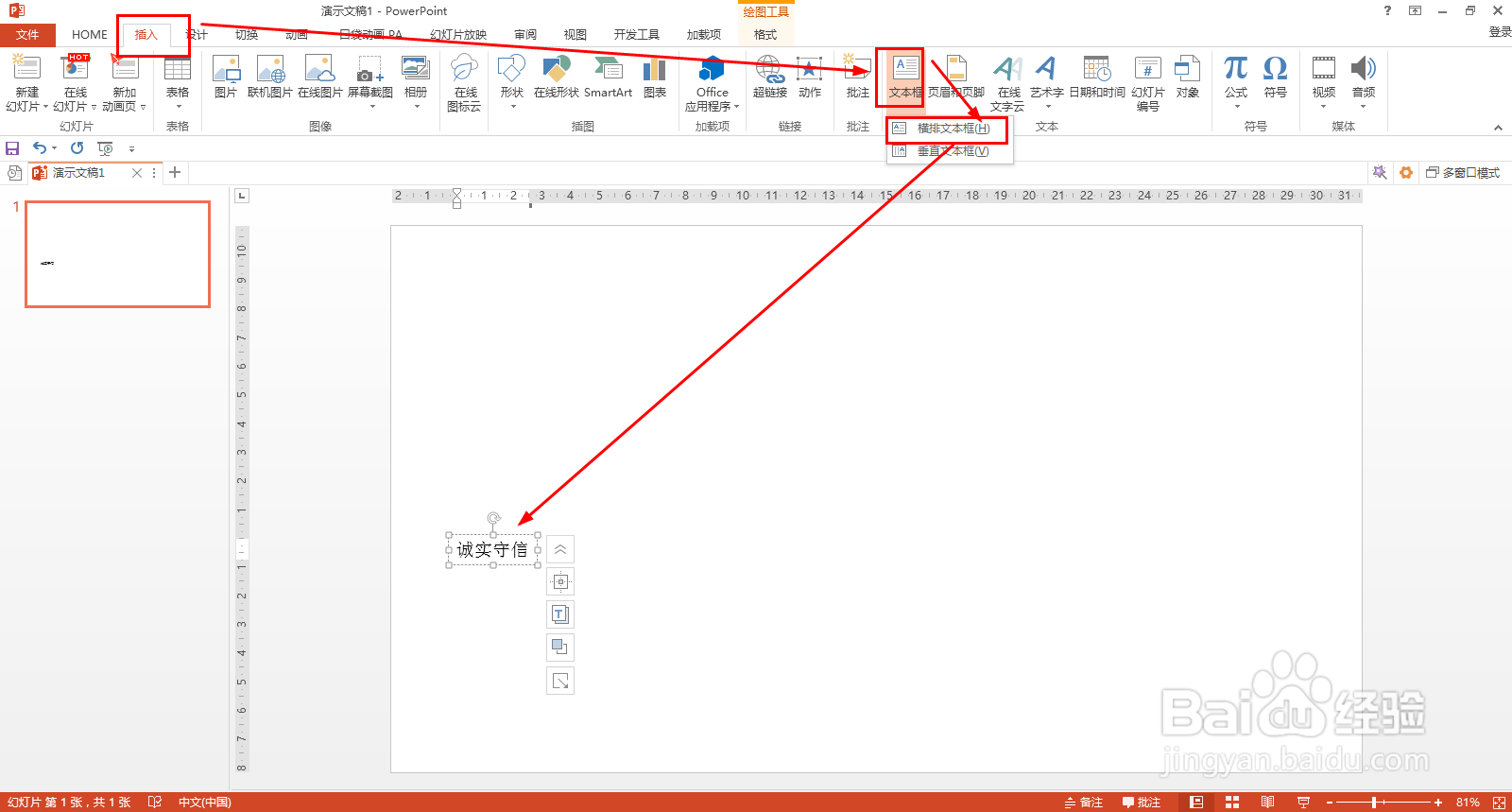Switch to Normal view in the status bar
This screenshot has width=1512, height=812.
pos(1196,803)
